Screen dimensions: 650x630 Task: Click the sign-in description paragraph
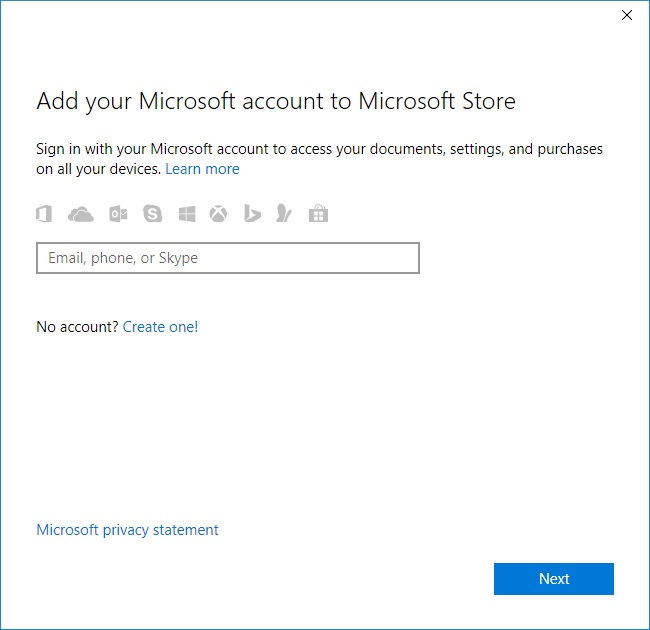tap(319, 149)
